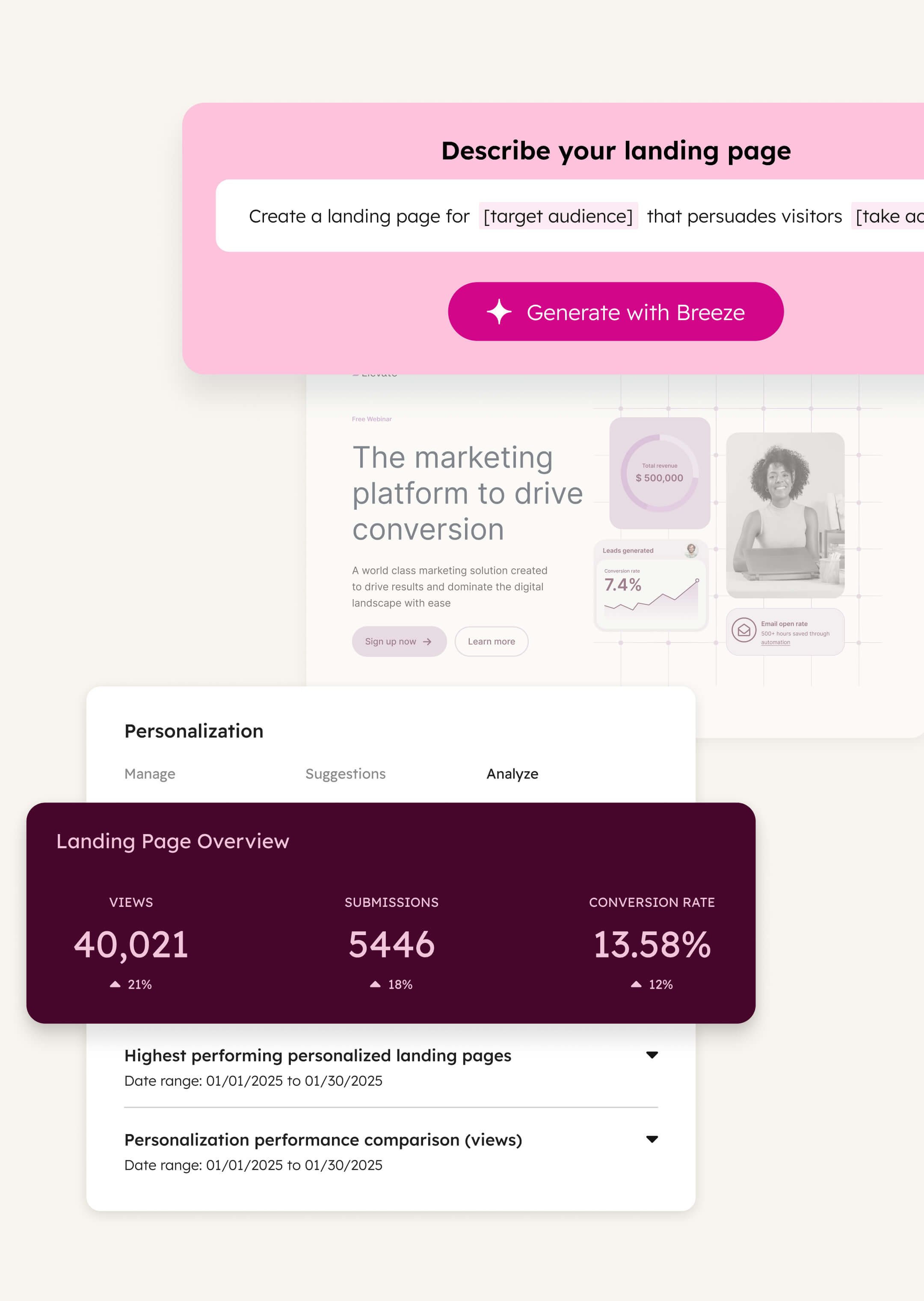Click the up triangle beside 12% conversion rate
This screenshot has height=1301, width=924.
pos(636,984)
